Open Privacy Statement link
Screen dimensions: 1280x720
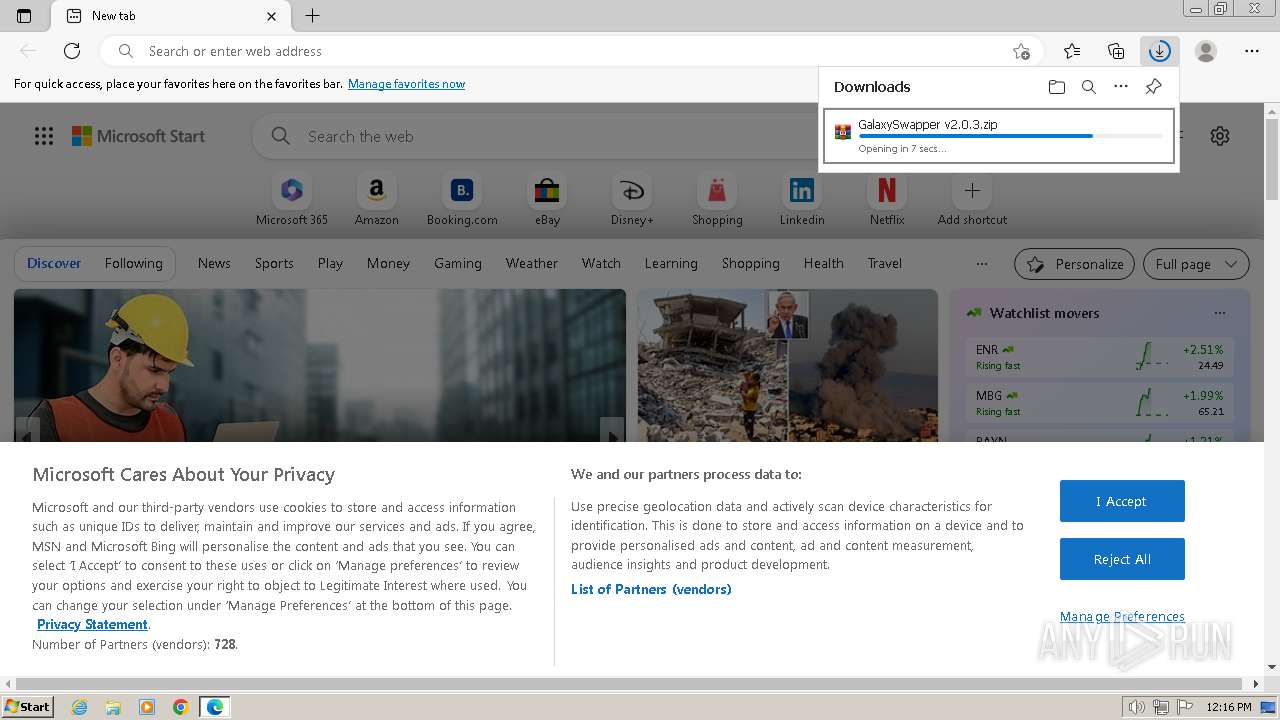pyautogui.click(x=92, y=624)
